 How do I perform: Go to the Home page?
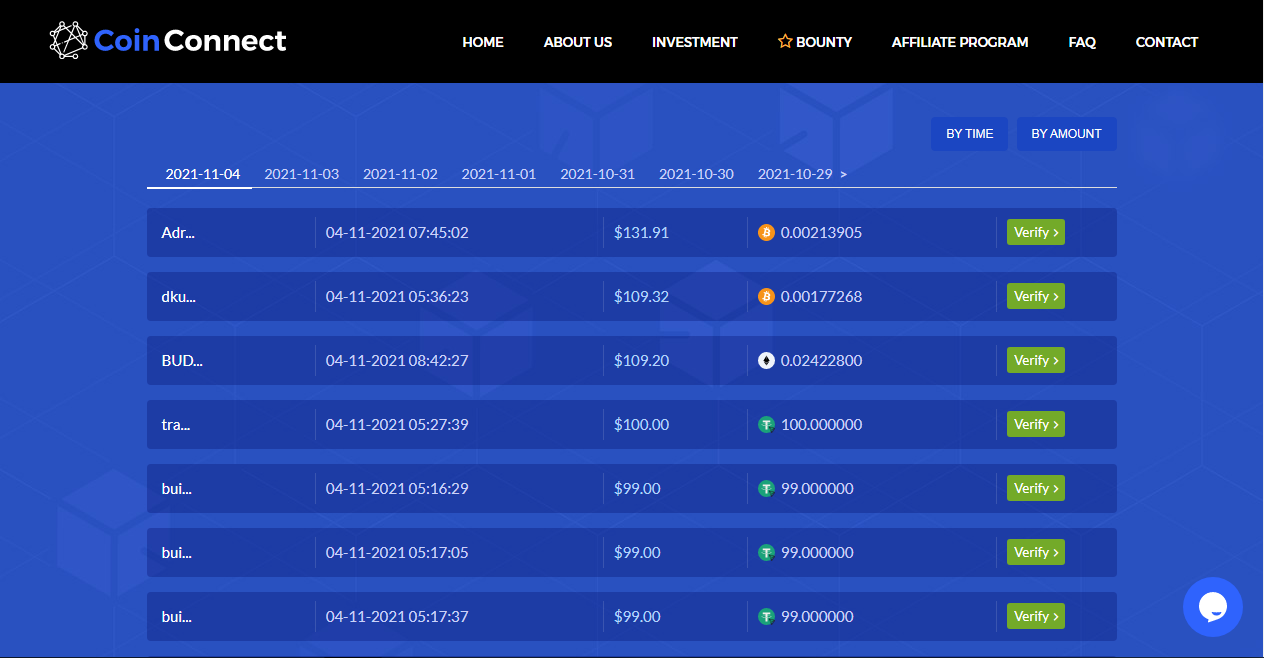[483, 42]
